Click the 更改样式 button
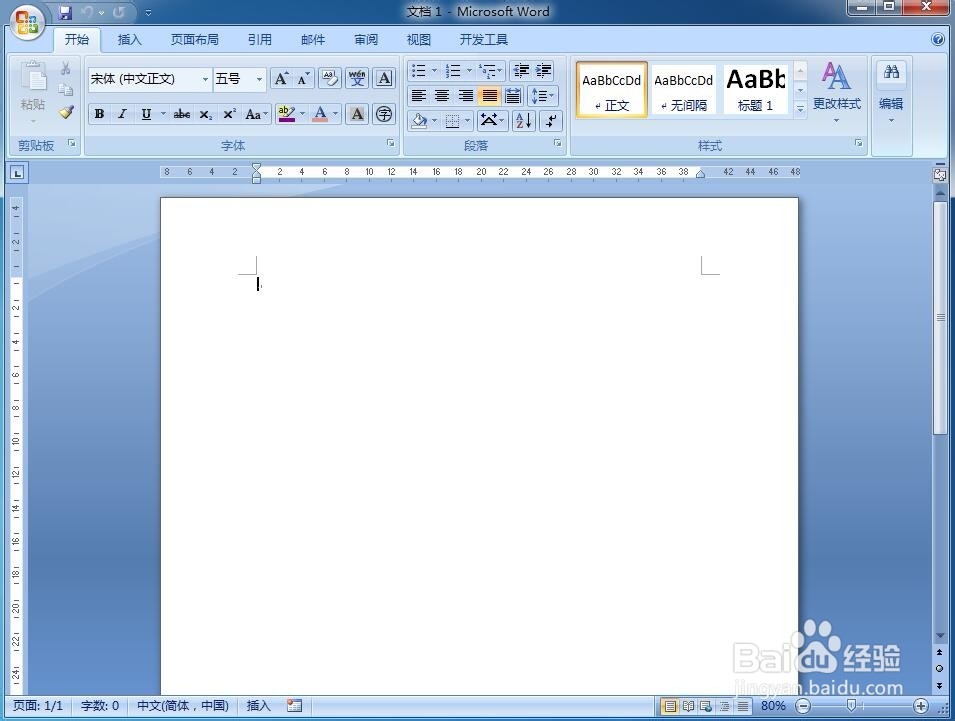Viewport: 955px width, 721px height. 836,91
